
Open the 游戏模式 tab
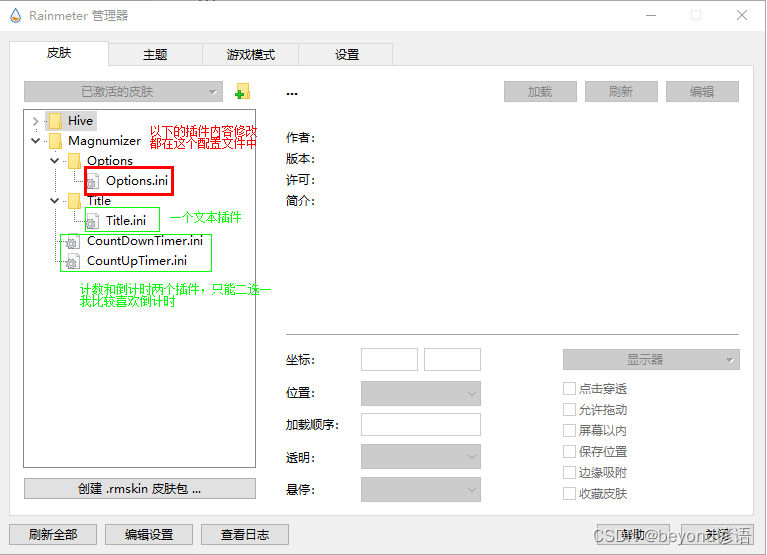pos(250,54)
